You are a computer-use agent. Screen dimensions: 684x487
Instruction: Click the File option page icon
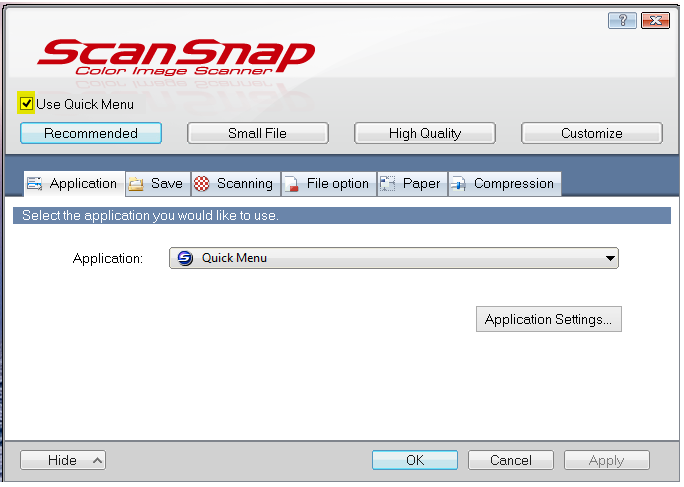coord(291,184)
